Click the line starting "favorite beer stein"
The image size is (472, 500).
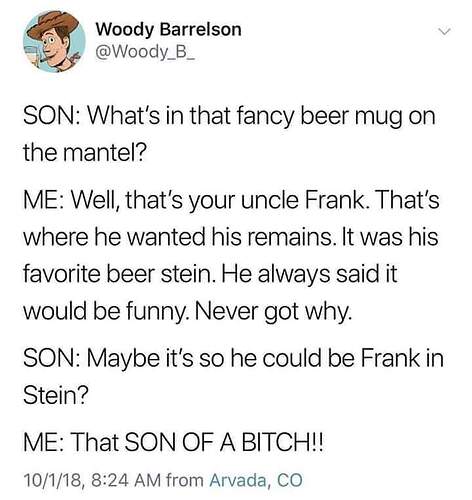(210, 276)
